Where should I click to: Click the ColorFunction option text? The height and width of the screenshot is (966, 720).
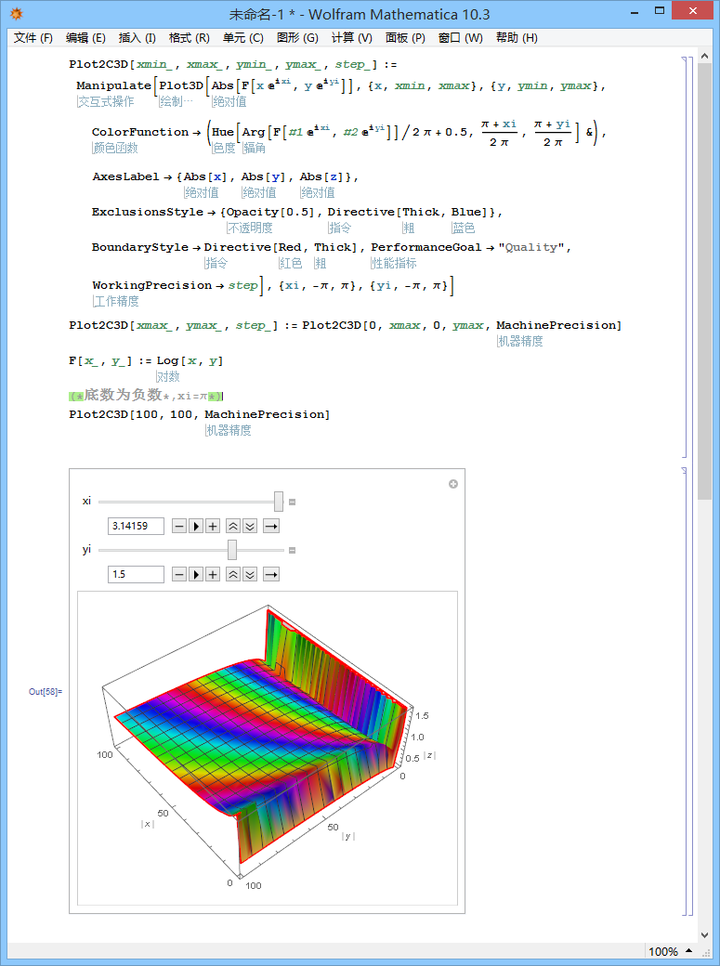(x=140, y=132)
